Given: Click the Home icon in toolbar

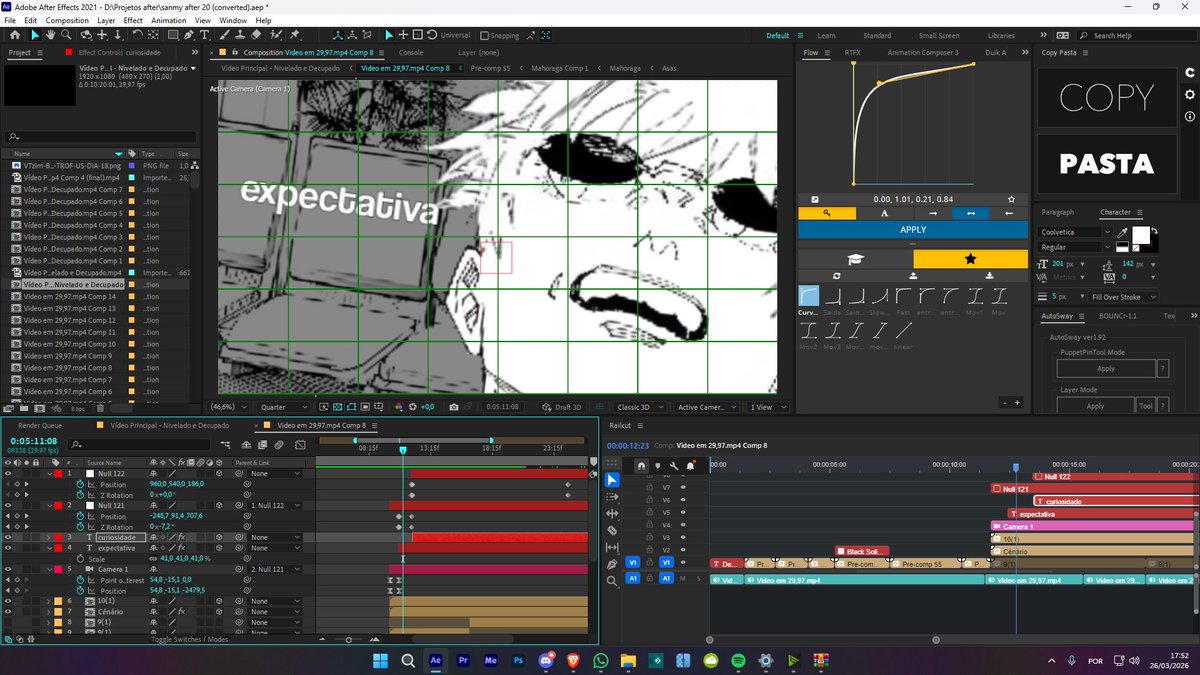Looking at the screenshot, I should [x=15, y=35].
